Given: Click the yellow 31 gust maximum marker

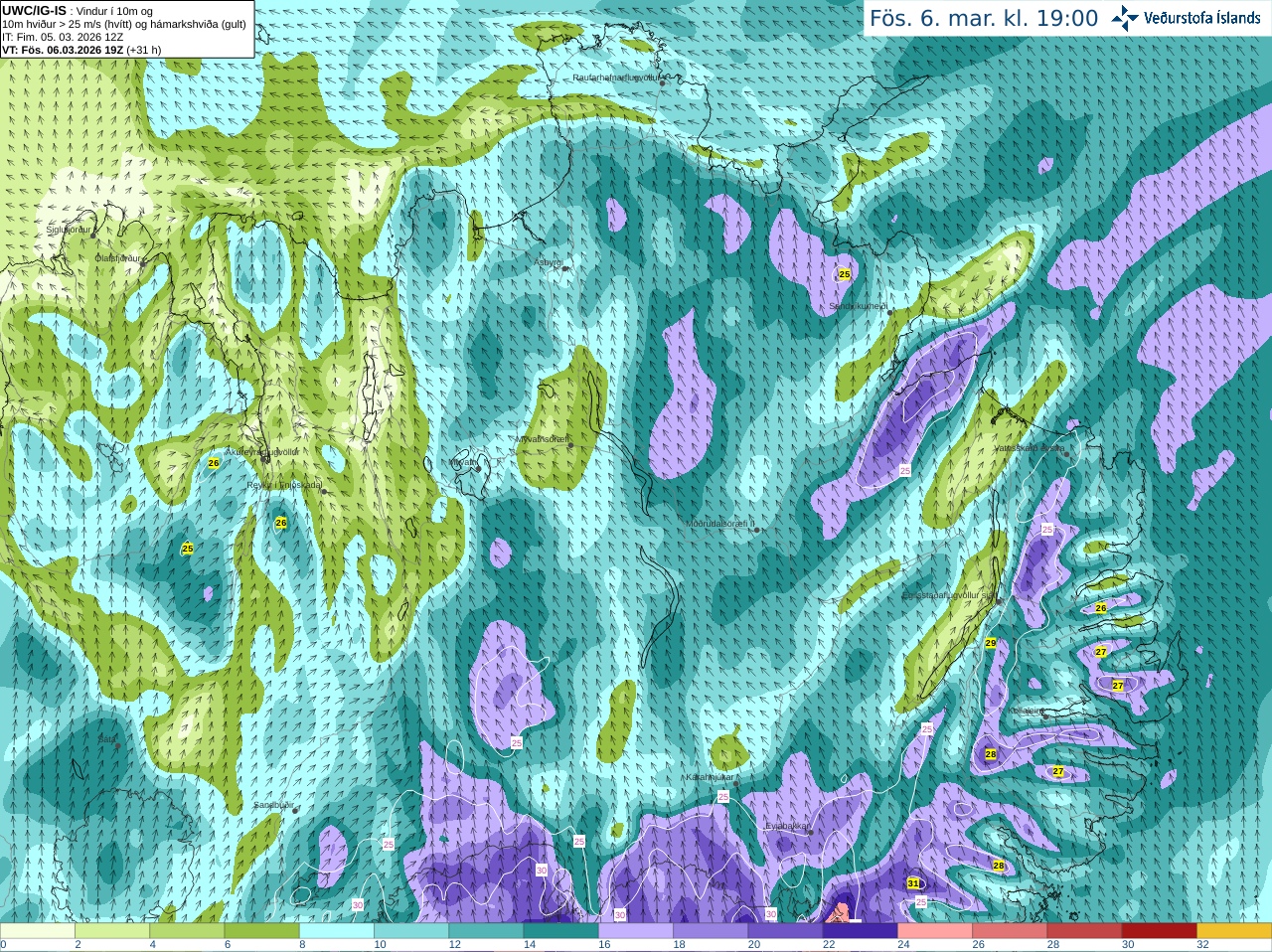Looking at the screenshot, I should point(913,883).
